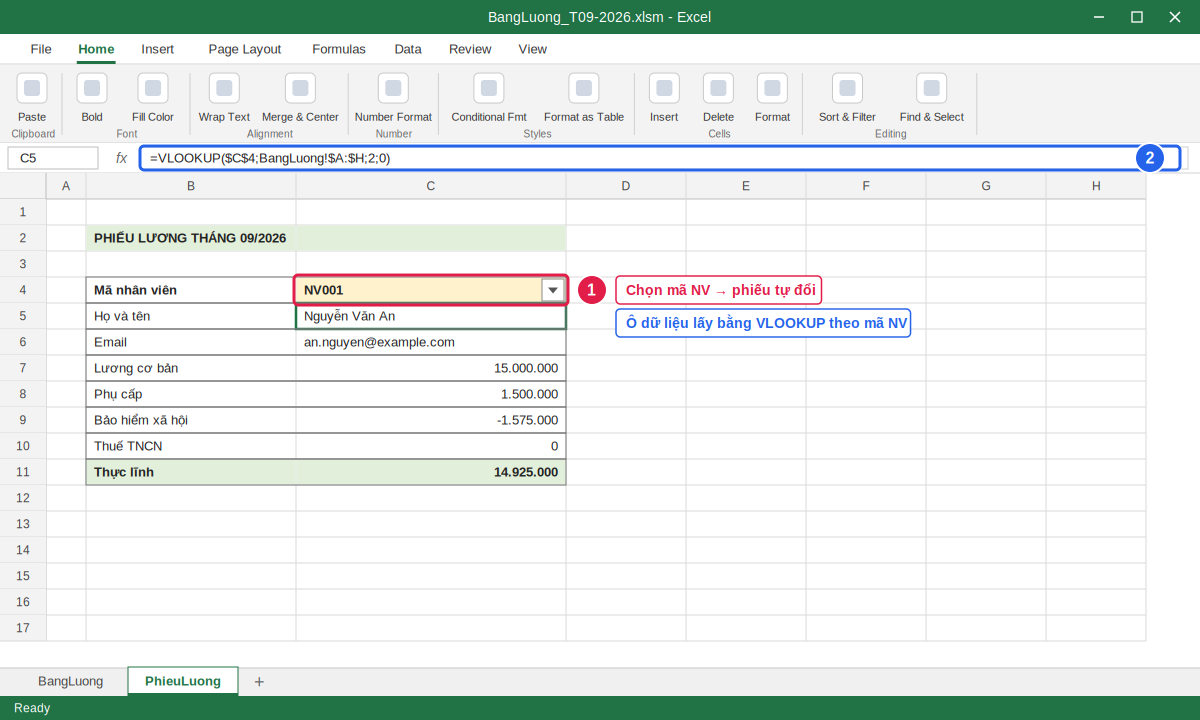Screen dimensions: 1200x720
Task: Click the Paste icon in Clipboard group
Action: click(32, 88)
